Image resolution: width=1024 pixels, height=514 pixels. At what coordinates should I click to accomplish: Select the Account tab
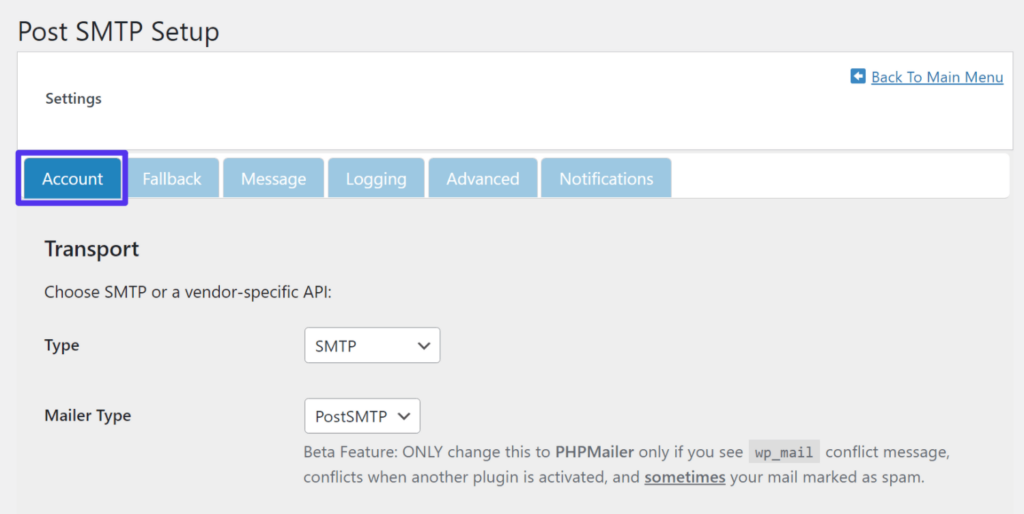tap(72, 179)
